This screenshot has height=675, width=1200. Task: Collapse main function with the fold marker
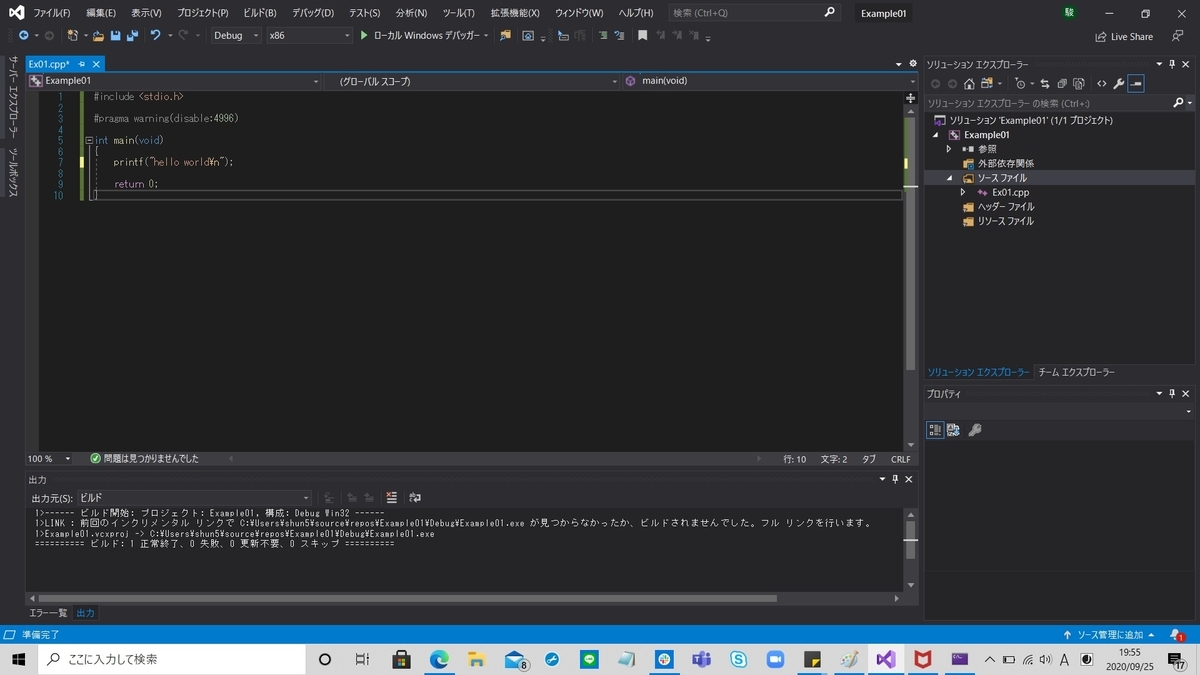pyautogui.click(x=89, y=141)
